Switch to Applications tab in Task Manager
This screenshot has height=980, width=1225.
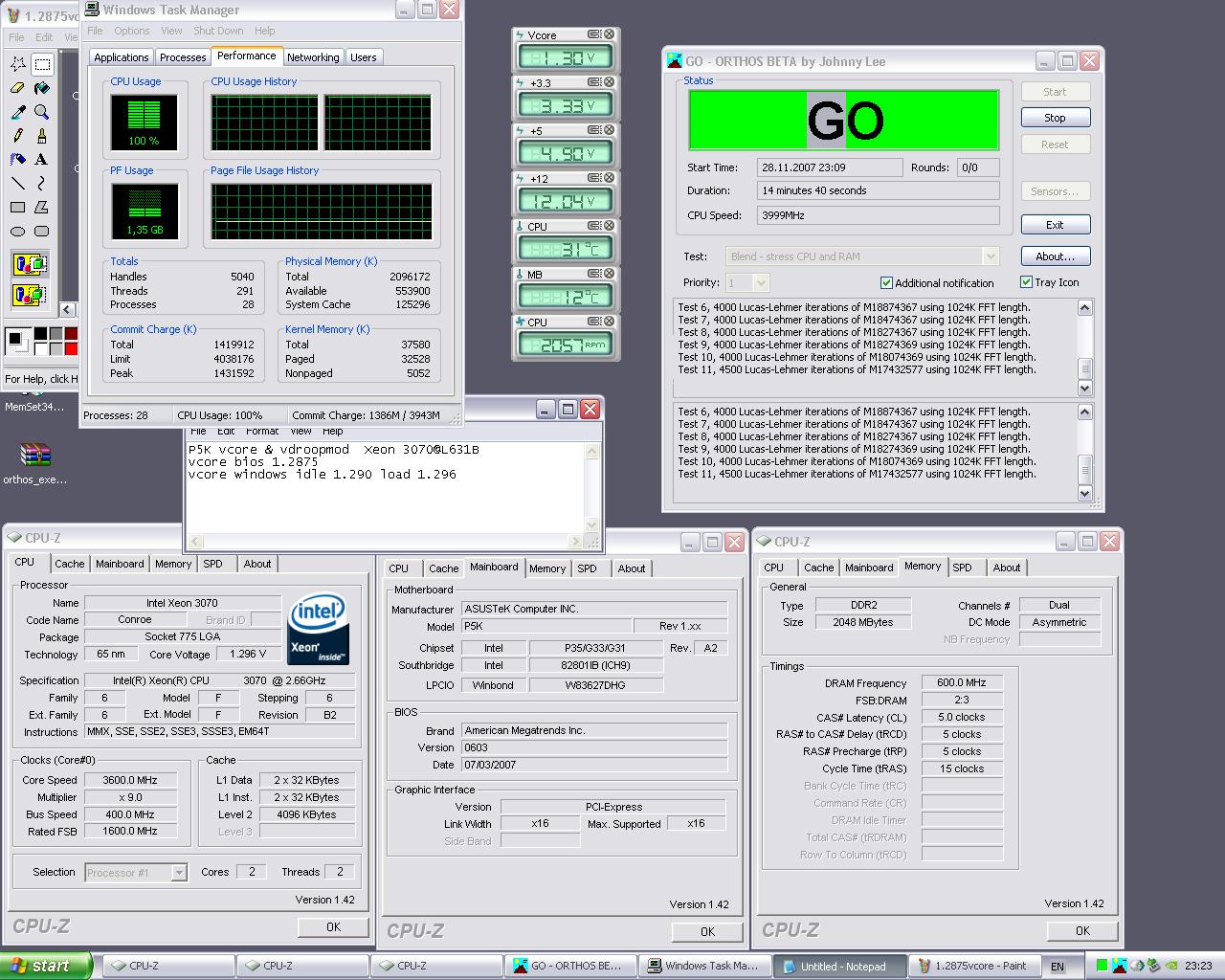pyautogui.click(x=122, y=57)
